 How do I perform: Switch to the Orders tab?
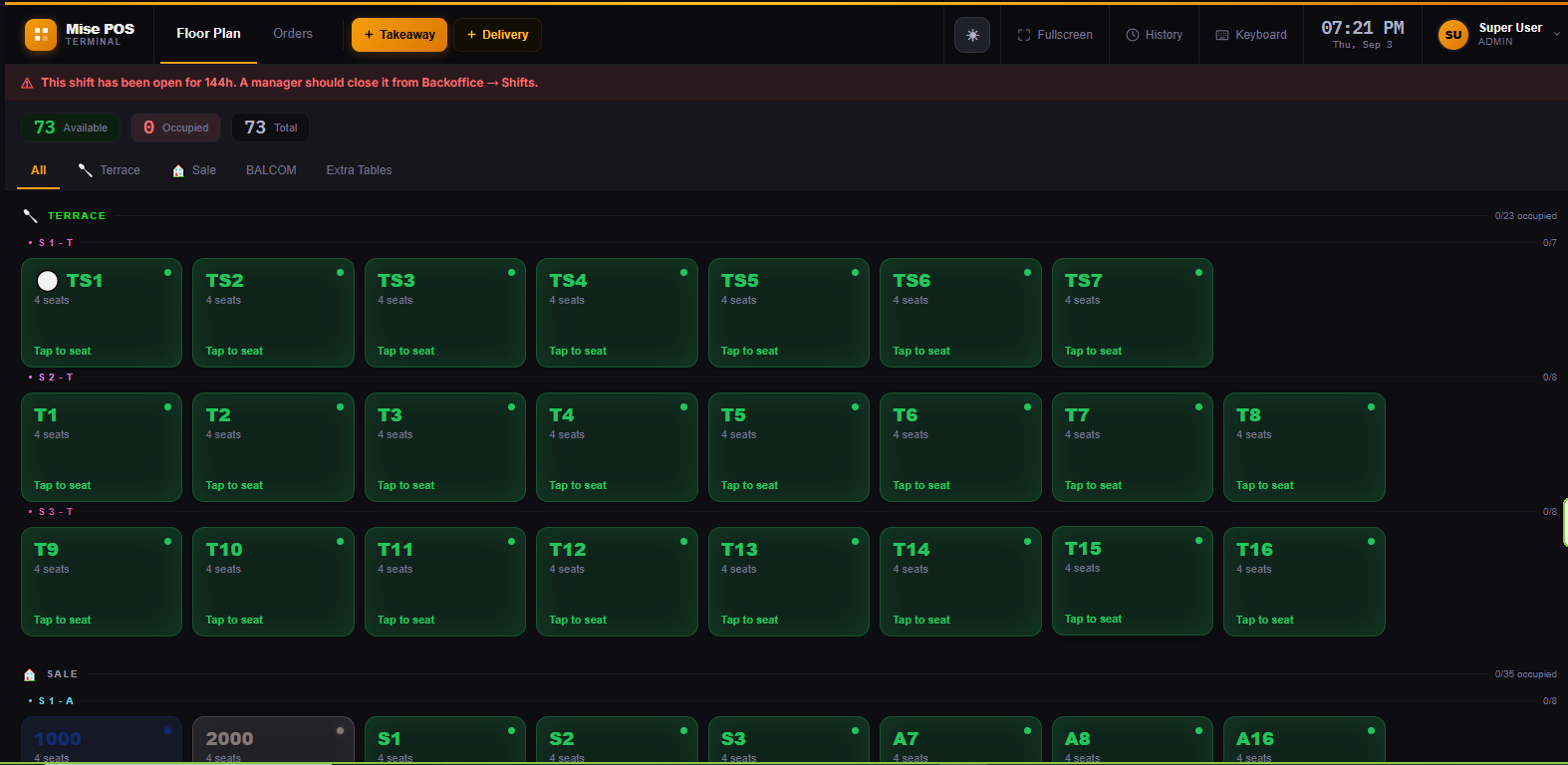[x=293, y=34]
